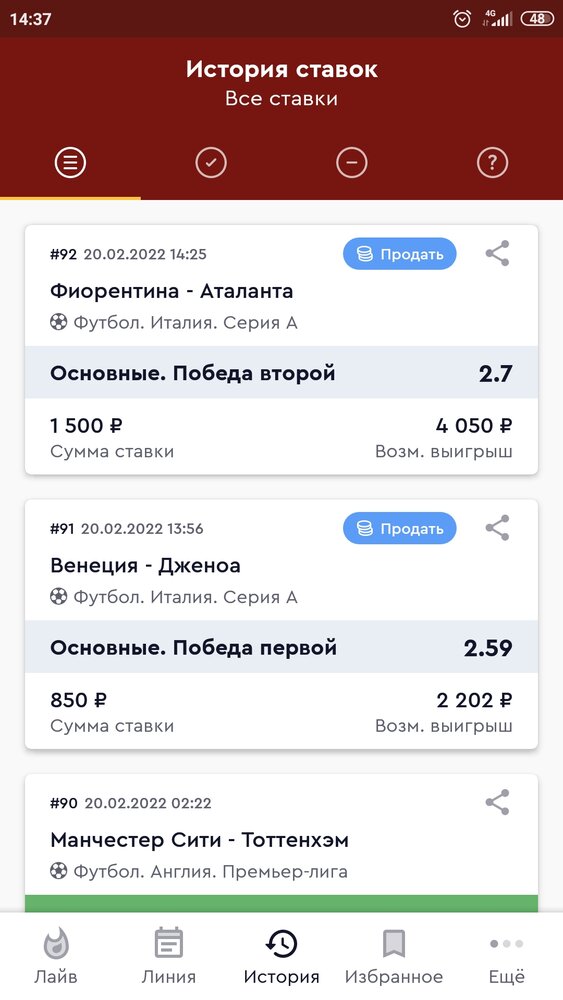The width and height of the screenshot is (563, 1000).
Task: Open the Ещё menu
Action: pos(507,955)
